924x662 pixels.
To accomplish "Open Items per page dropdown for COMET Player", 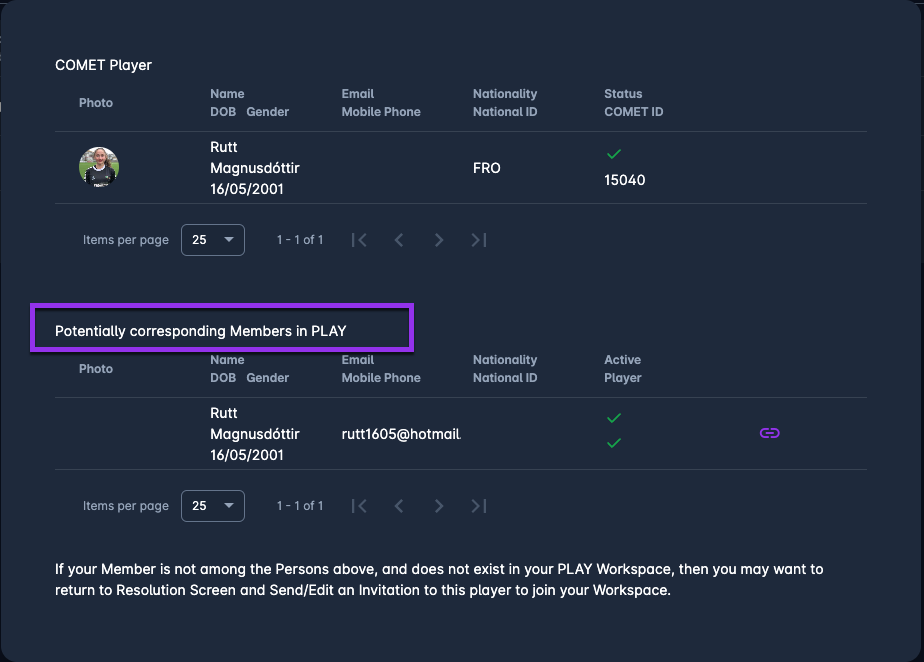I will pos(212,240).
